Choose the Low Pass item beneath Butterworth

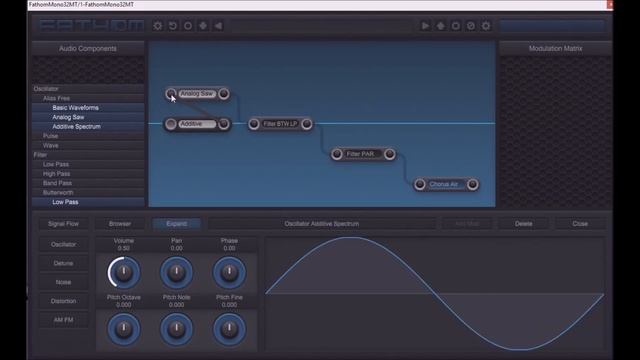click(x=88, y=202)
